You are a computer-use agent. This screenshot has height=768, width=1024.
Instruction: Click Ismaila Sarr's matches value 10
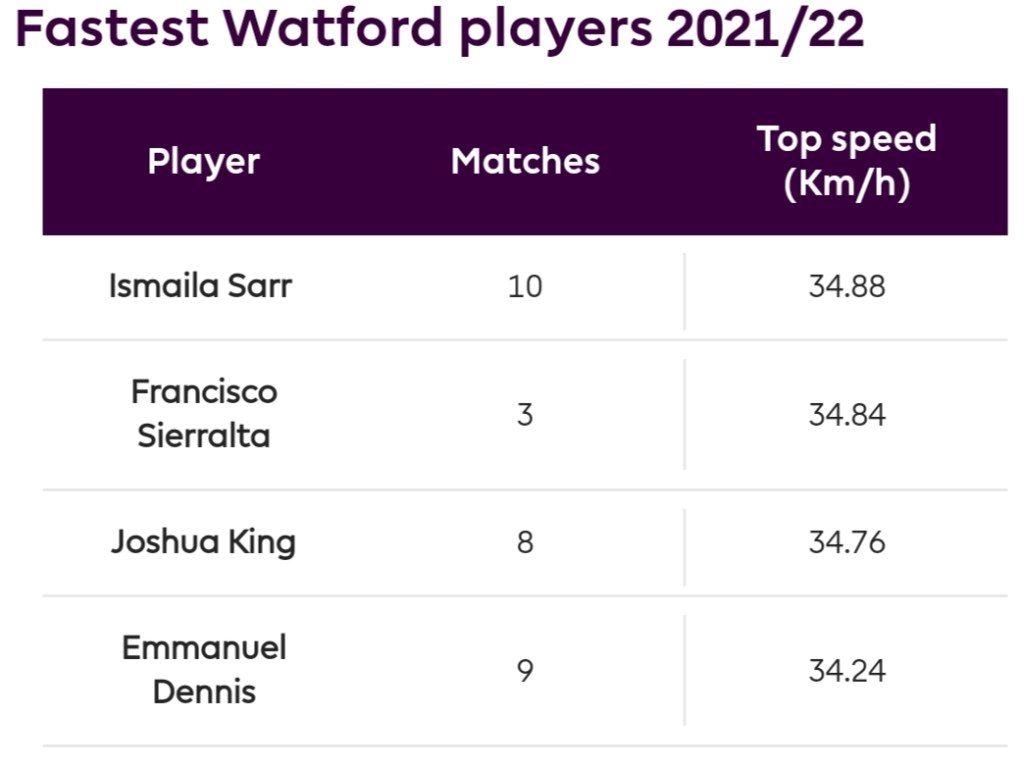(x=525, y=286)
